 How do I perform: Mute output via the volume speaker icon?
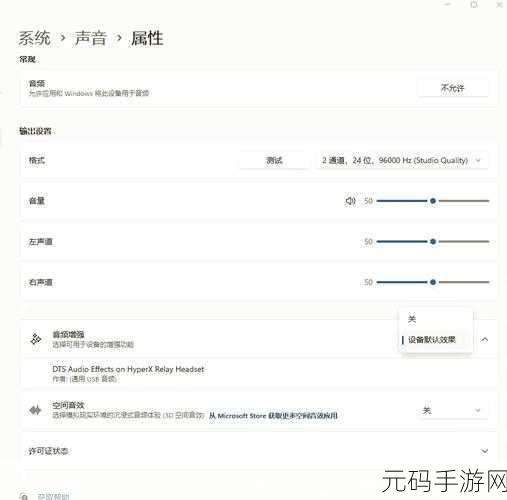[350, 201]
